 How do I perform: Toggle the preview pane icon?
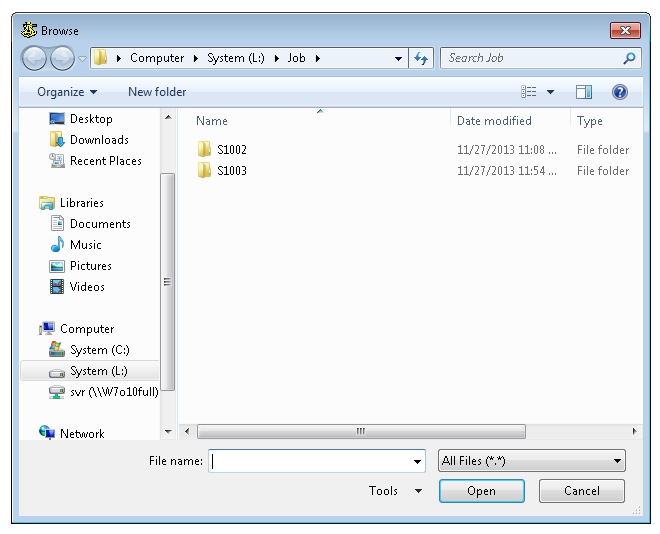[x=584, y=92]
